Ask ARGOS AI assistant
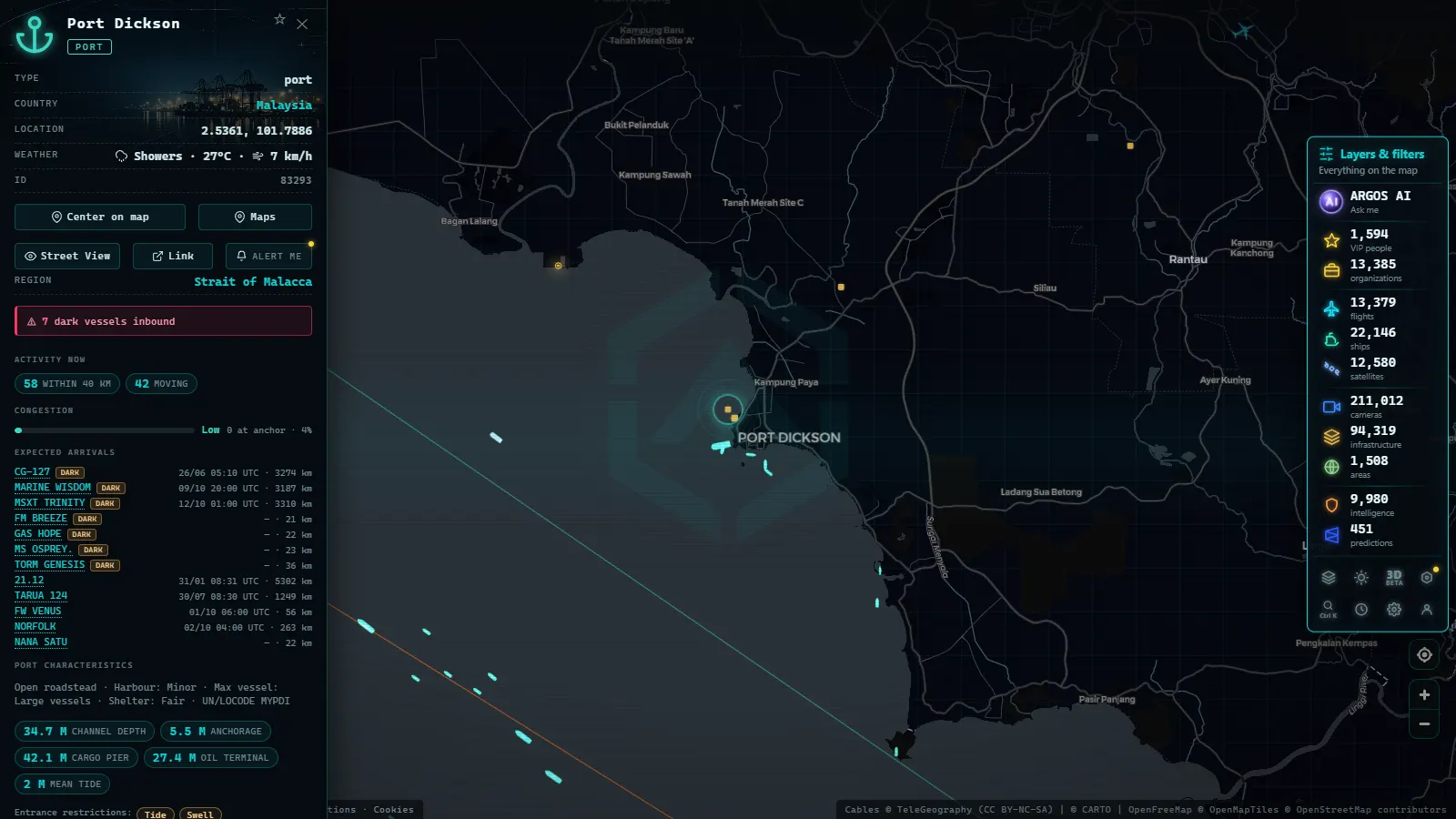This screenshot has width=1456, height=819. (1378, 201)
